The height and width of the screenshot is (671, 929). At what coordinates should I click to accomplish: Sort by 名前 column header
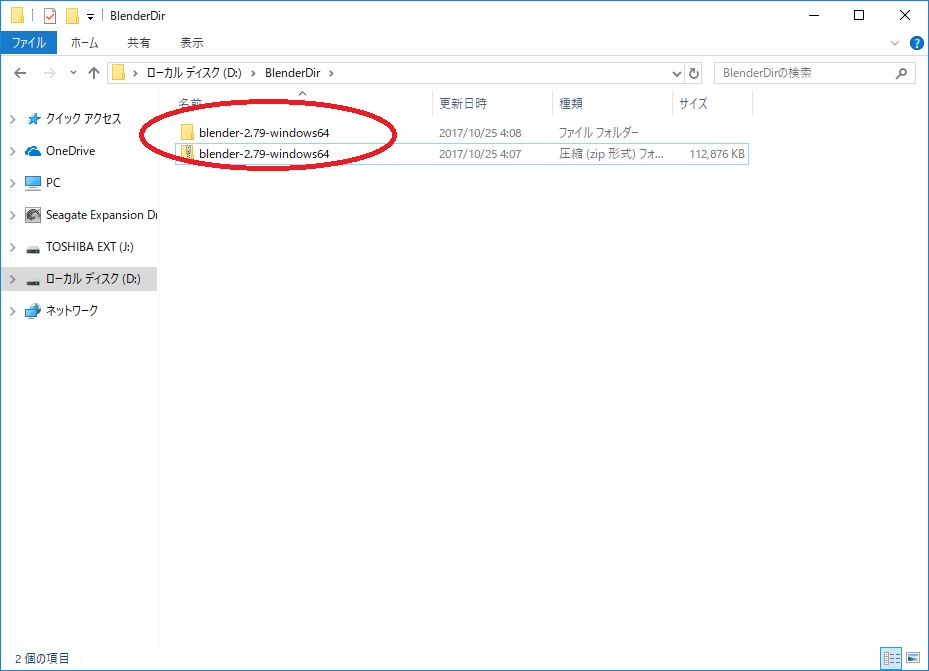(190, 104)
